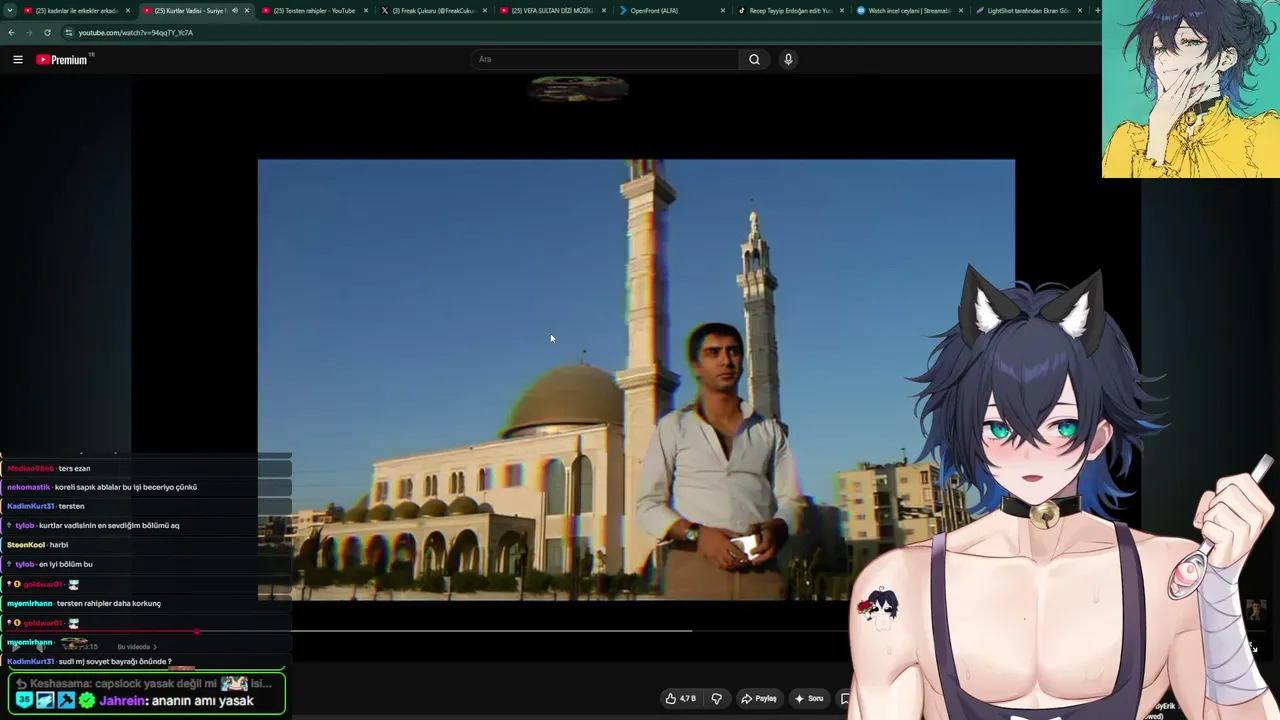Click the video player frame
Image resolution: width=1280 pixels, height=720 pixels.
636,380
